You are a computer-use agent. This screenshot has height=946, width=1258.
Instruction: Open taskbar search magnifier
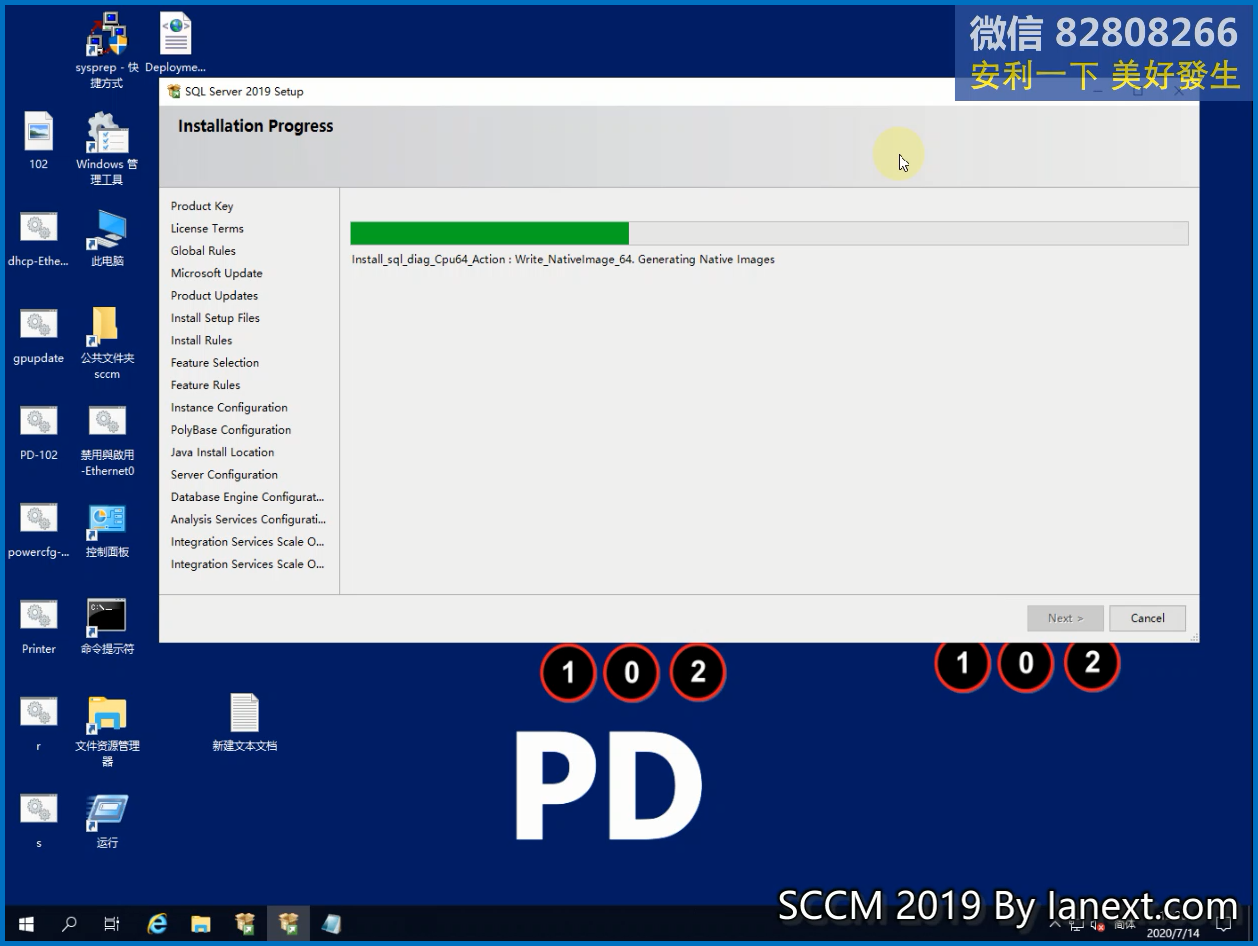(x=69, y=924)
